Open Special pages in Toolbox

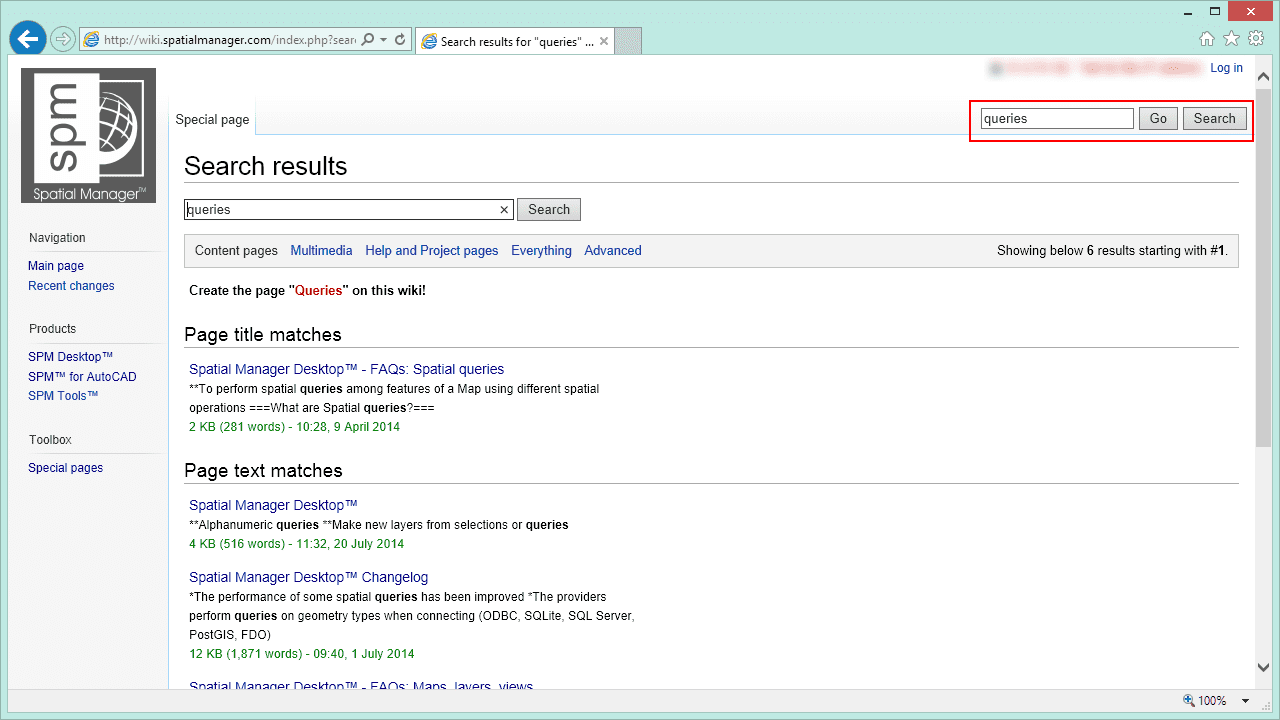point(65,468)
